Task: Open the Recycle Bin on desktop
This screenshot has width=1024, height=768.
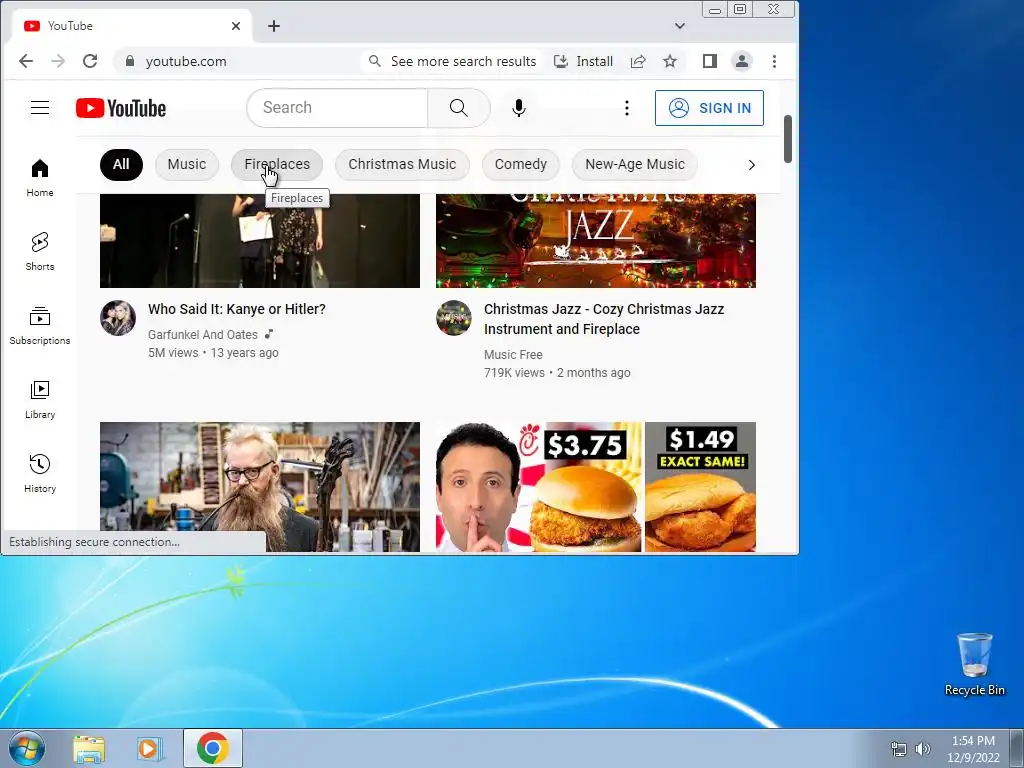Action: tap(974, 664)
